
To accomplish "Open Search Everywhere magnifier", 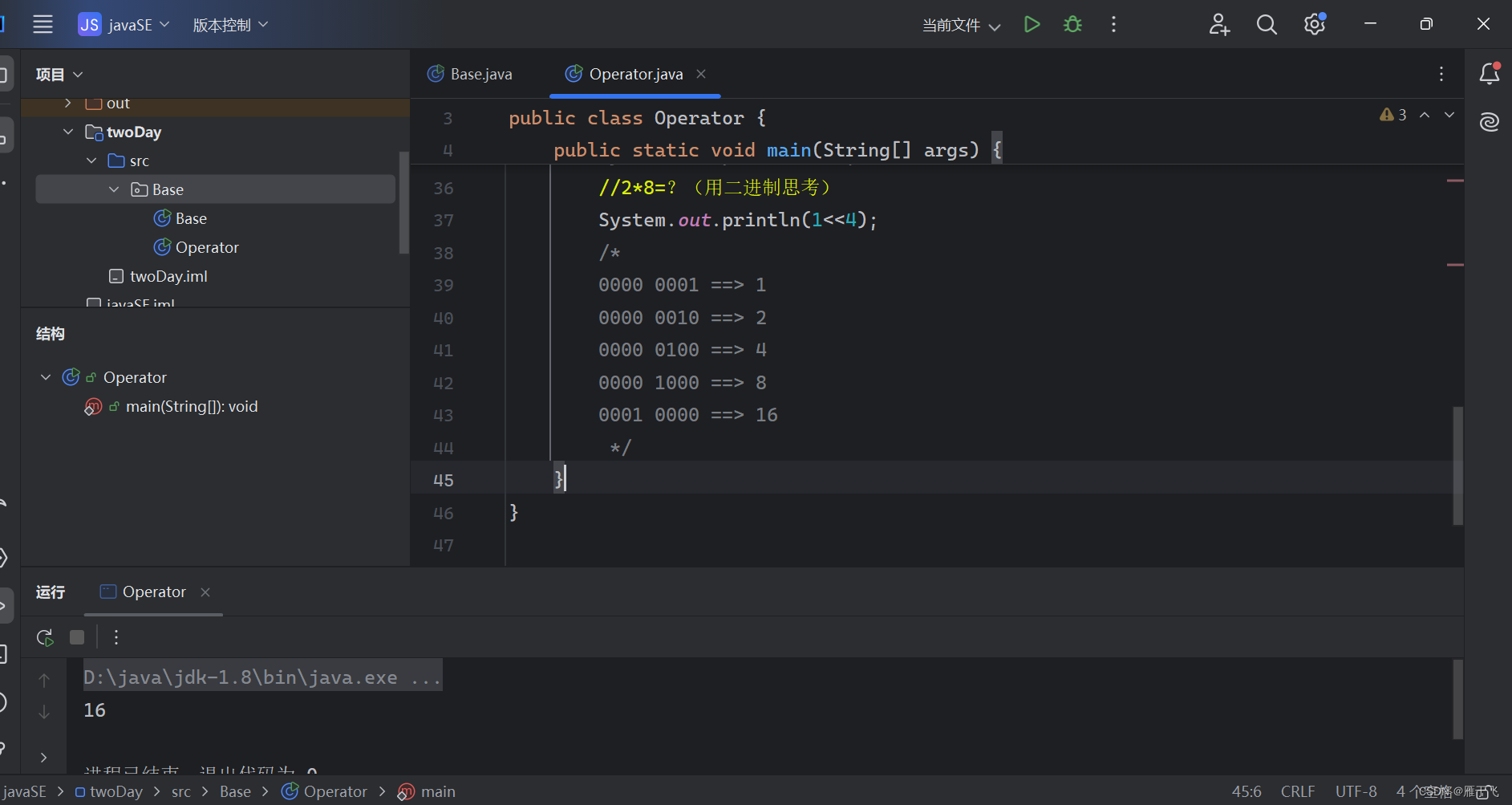I will point(1267,24).
